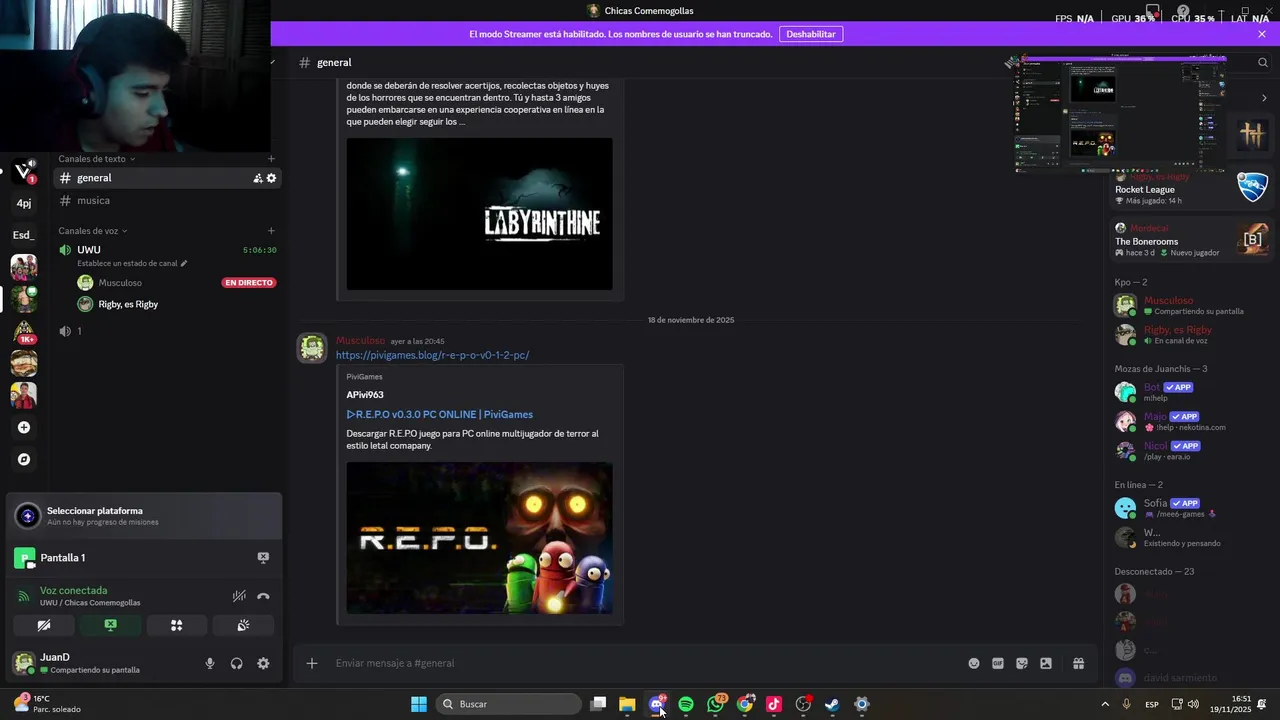Stop screen share with green monitor button
Image resolution: width=1280 pixels, height=720 pixels.
coord(110,625)
